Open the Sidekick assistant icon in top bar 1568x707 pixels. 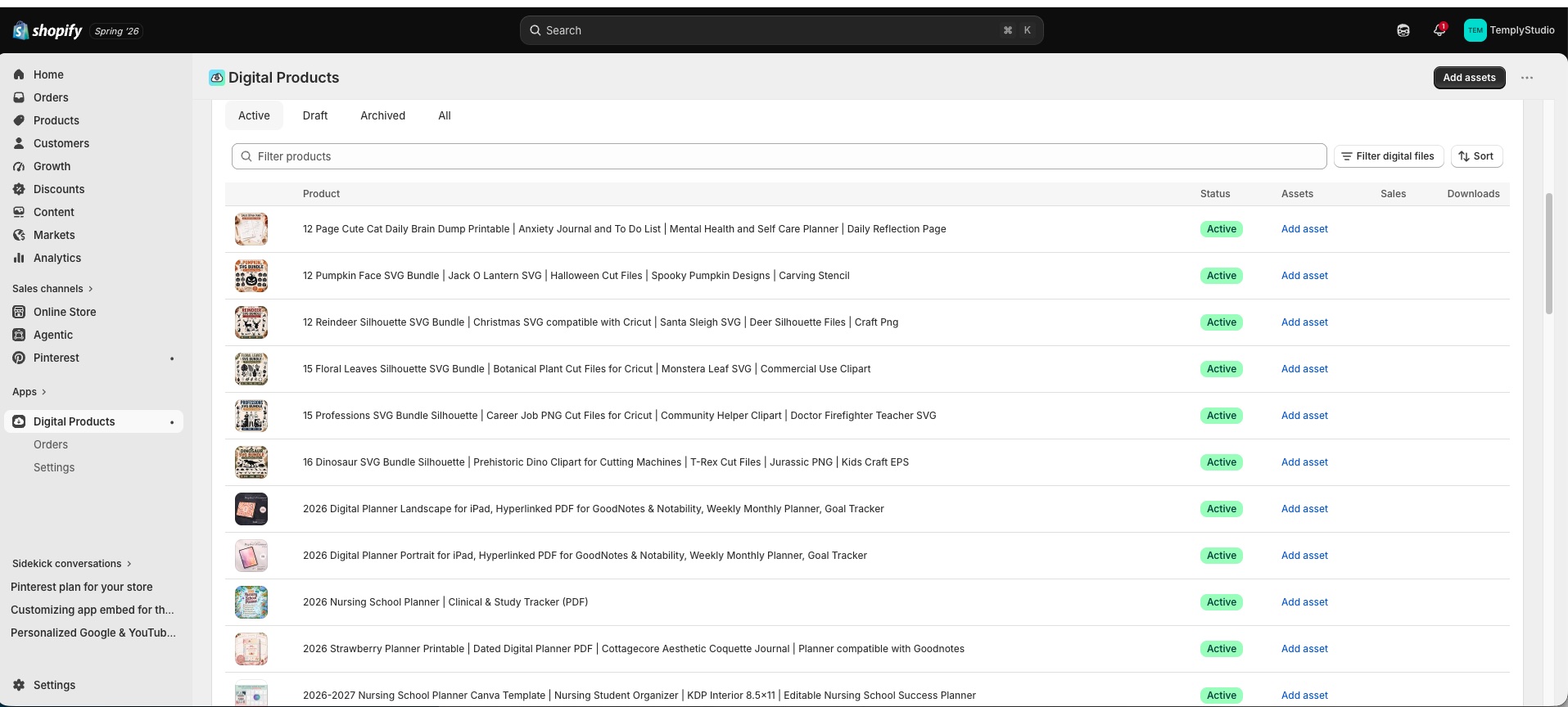(1403, 30)
